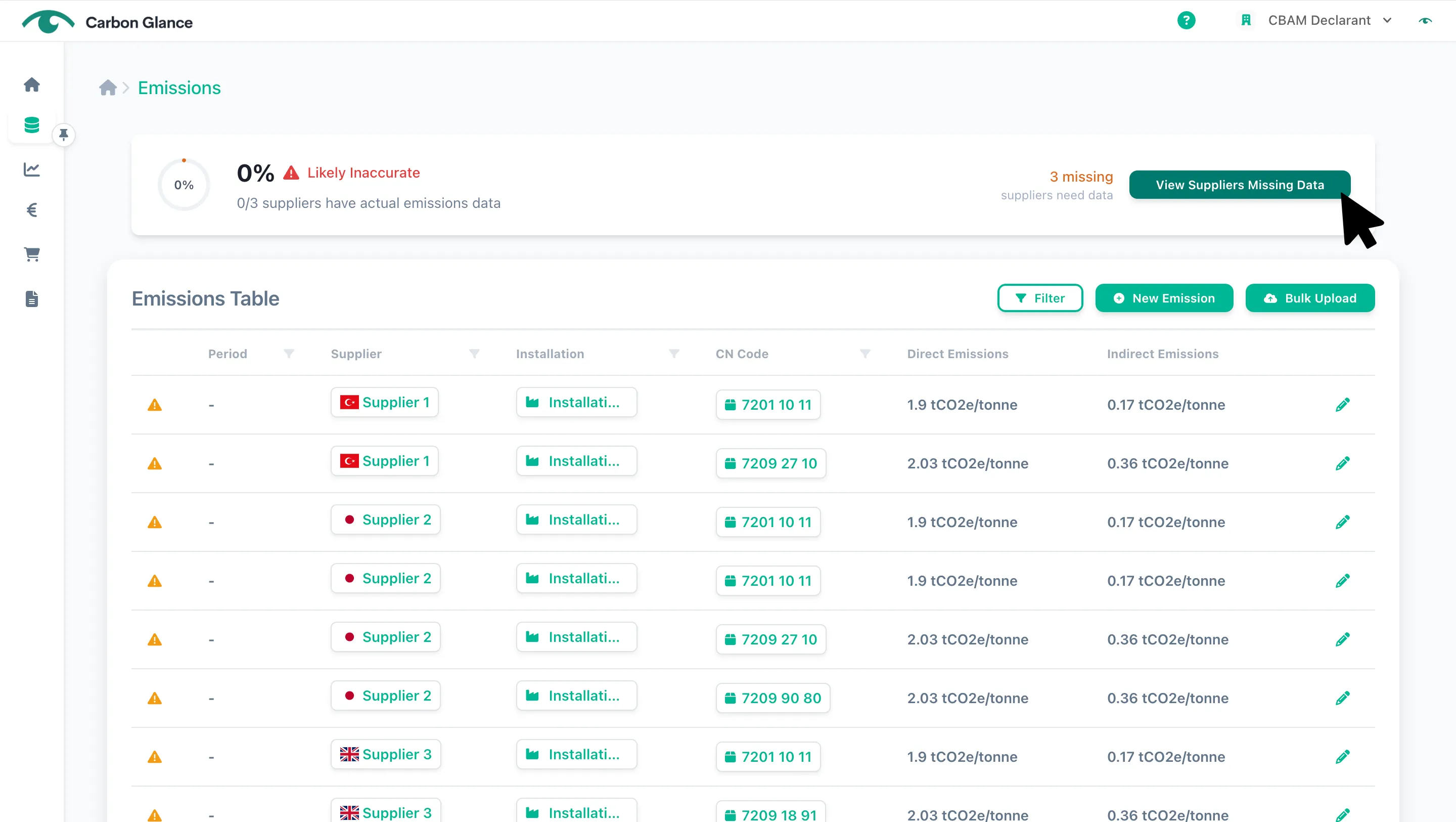Open CN code 7209 27 10 tag for Supplier 1

click(771, 463)
